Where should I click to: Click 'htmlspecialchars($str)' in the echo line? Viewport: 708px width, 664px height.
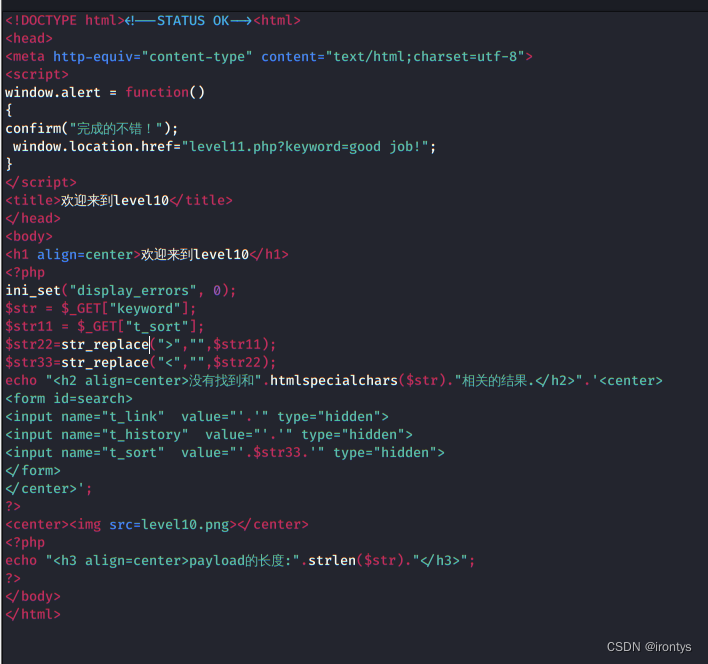[x=358, y=381]
